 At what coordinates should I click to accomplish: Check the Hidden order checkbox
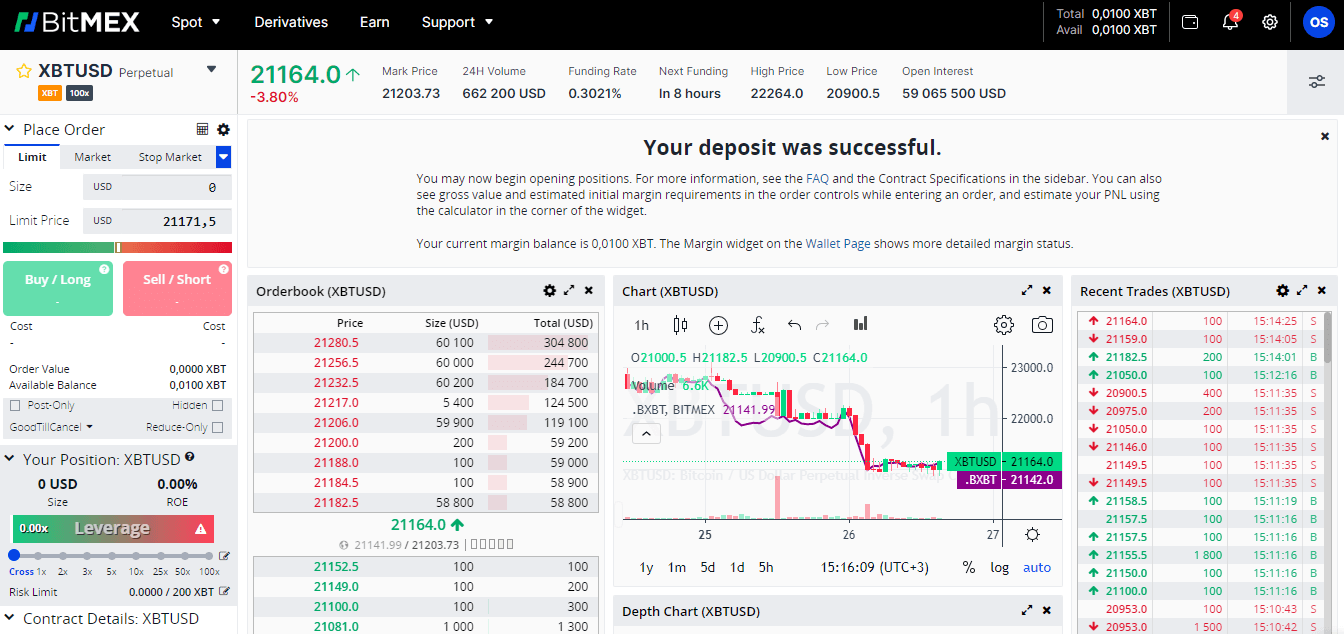tap(217, 406)
